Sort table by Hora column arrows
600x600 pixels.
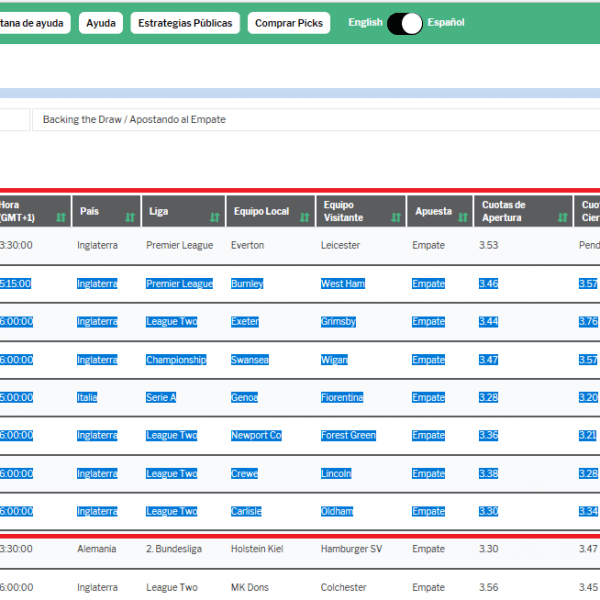pos(61,217)
